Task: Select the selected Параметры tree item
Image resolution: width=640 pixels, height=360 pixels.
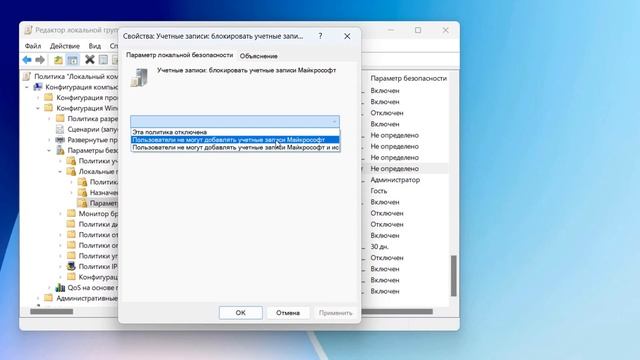Action: [104, 203]
